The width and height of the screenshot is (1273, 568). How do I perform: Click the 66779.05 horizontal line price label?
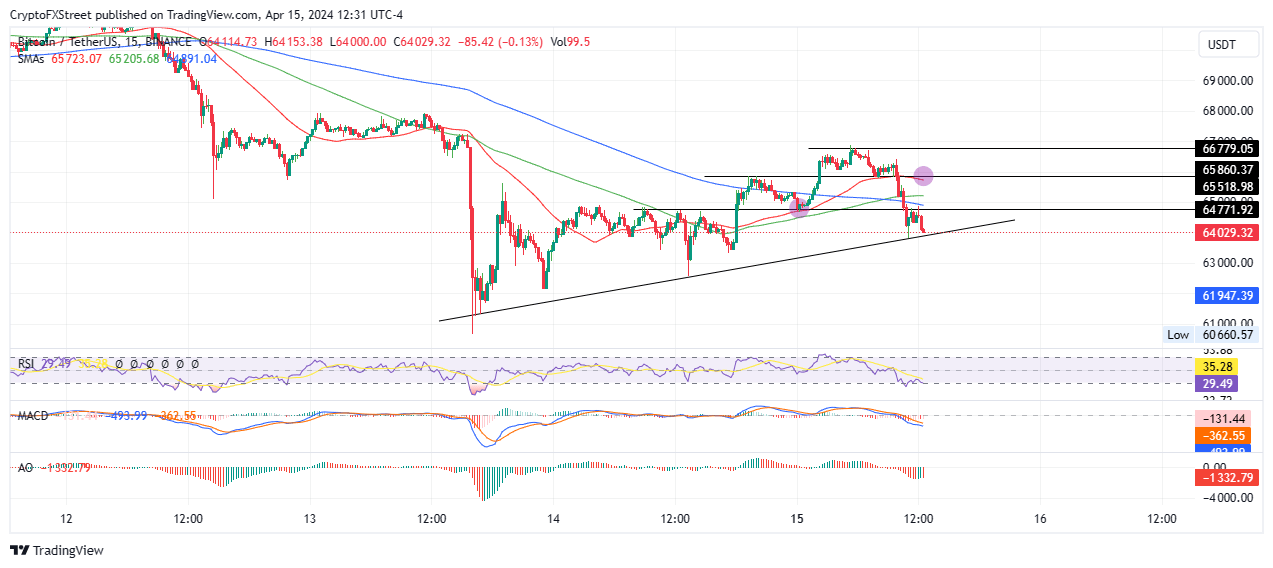[x=1225, y=148]
